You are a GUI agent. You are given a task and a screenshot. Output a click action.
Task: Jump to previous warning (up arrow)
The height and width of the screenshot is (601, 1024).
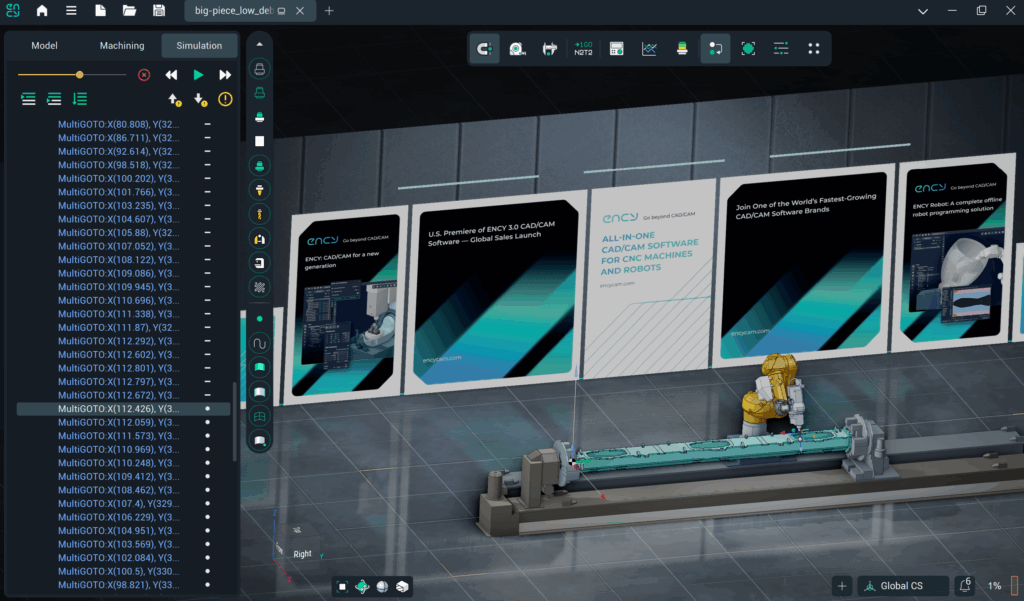pos(174,99)
